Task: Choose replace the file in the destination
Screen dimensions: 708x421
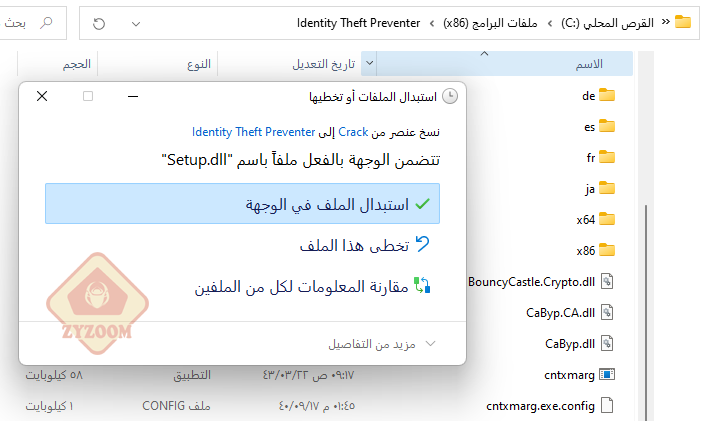Action: pyautogui.click(x=242, y=204)
